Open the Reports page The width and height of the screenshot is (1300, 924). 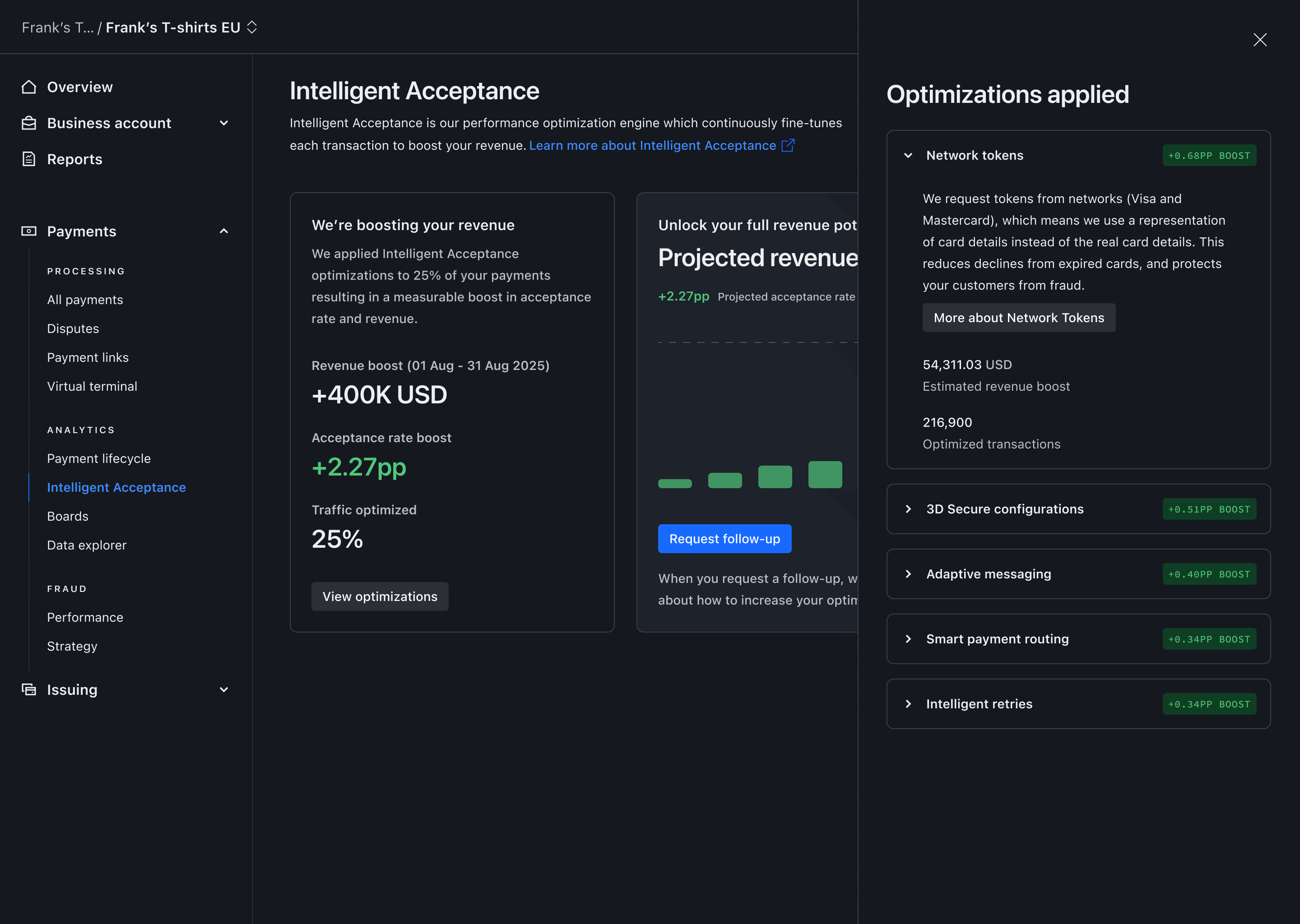coord(74,159)
